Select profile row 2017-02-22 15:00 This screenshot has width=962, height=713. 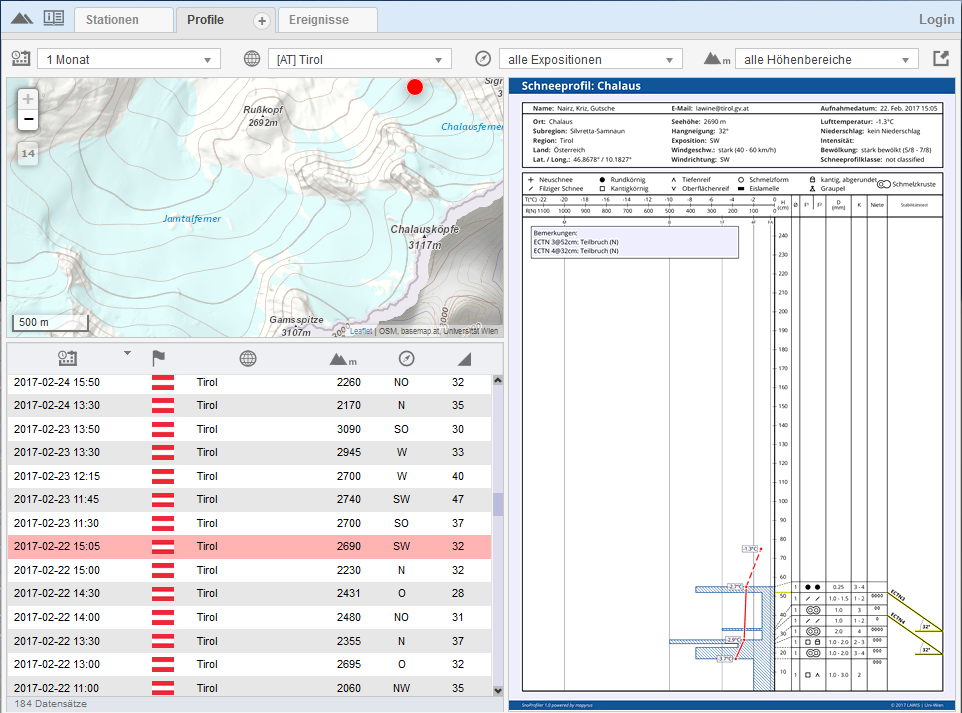click(249, 570)
